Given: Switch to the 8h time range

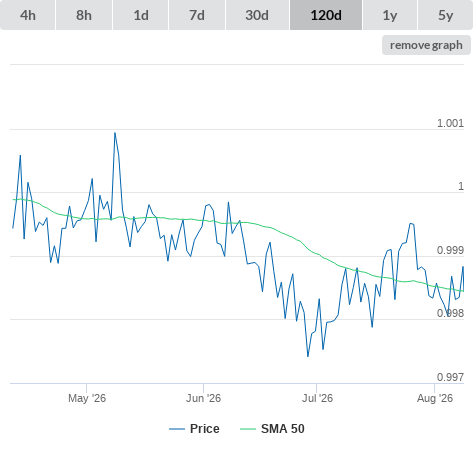Looking at the screenshot, I should [84, 15].
